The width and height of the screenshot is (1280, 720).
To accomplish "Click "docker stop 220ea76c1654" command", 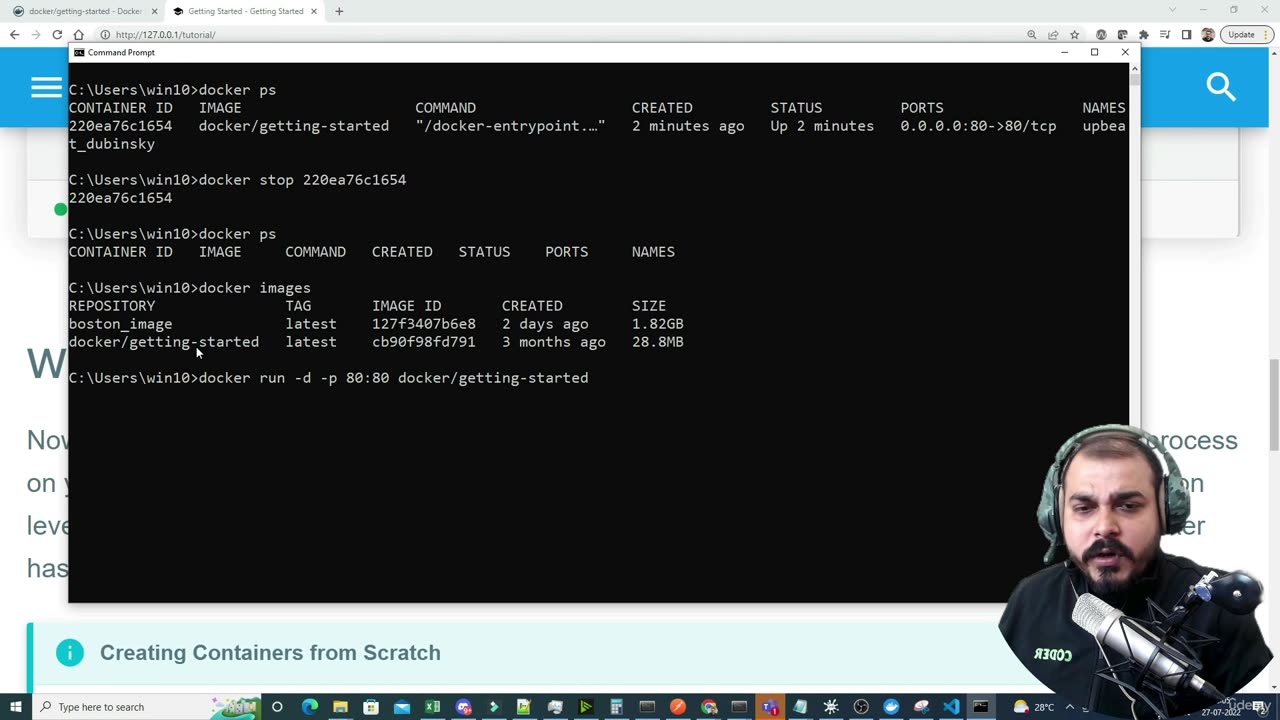I will tap(302, 180).
